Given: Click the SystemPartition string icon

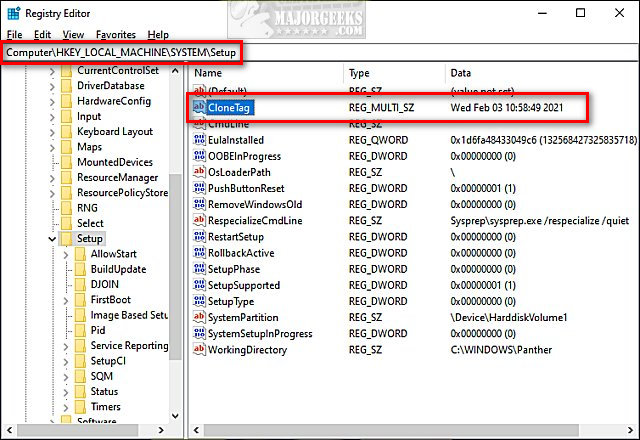Looking at the screenshot, I should point(199,318).
